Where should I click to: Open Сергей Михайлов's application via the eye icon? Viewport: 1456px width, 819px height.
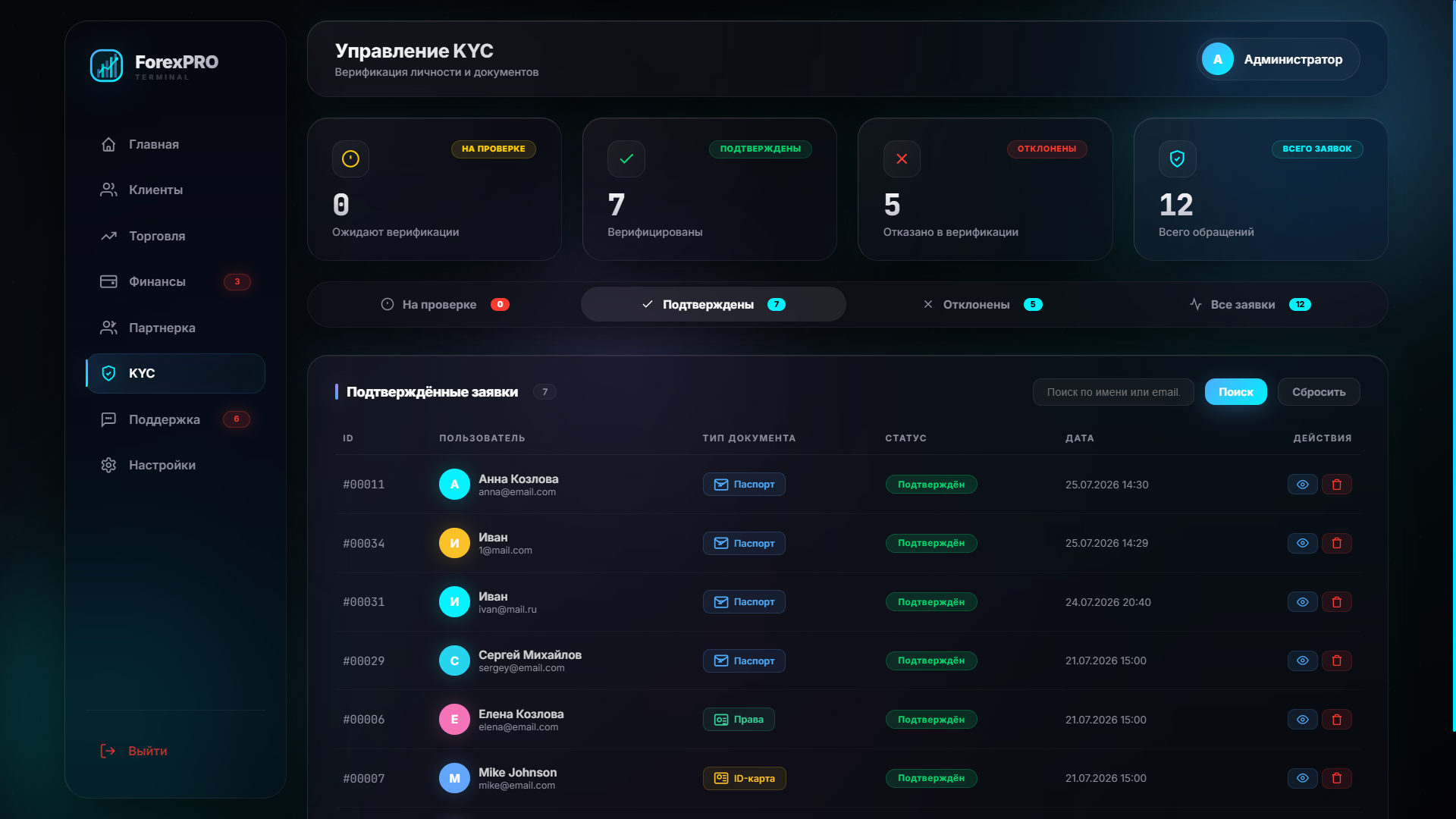[1302, 661]
